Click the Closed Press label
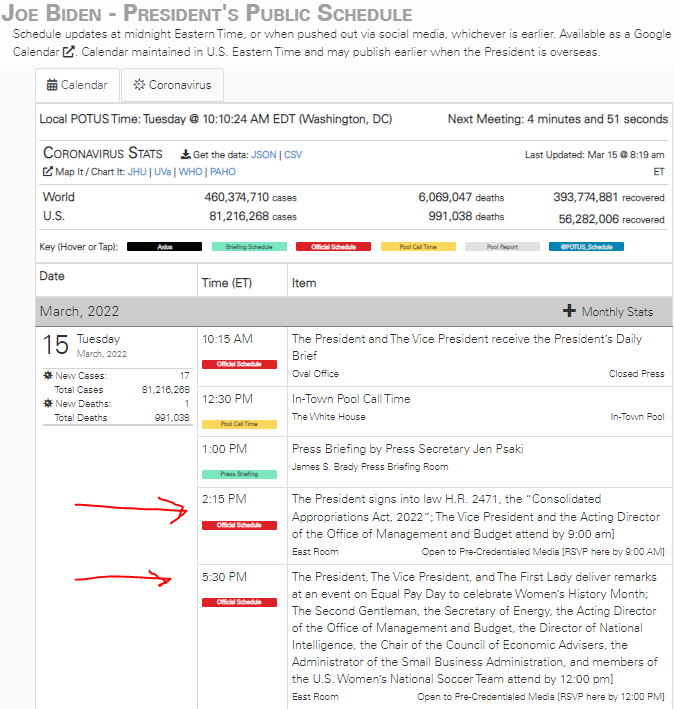Screen dimensions: 674x709 [x=636, y=374]
